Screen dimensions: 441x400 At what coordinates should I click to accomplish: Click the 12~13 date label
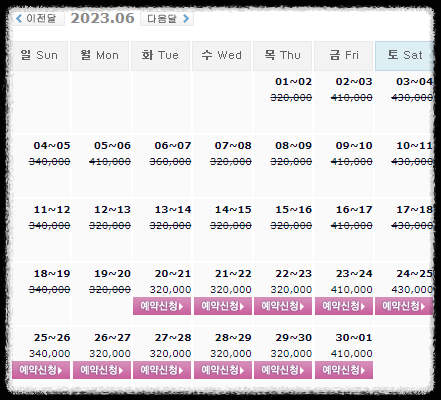(112, 210)
